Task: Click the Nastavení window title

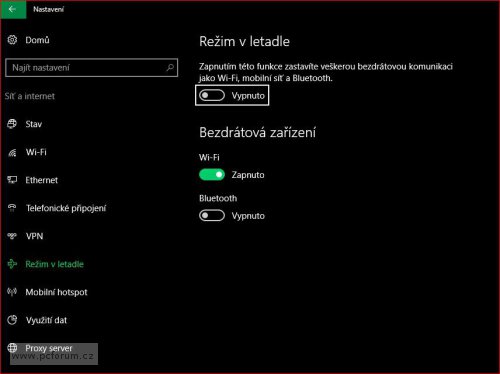Action: (x=48, y=9)
